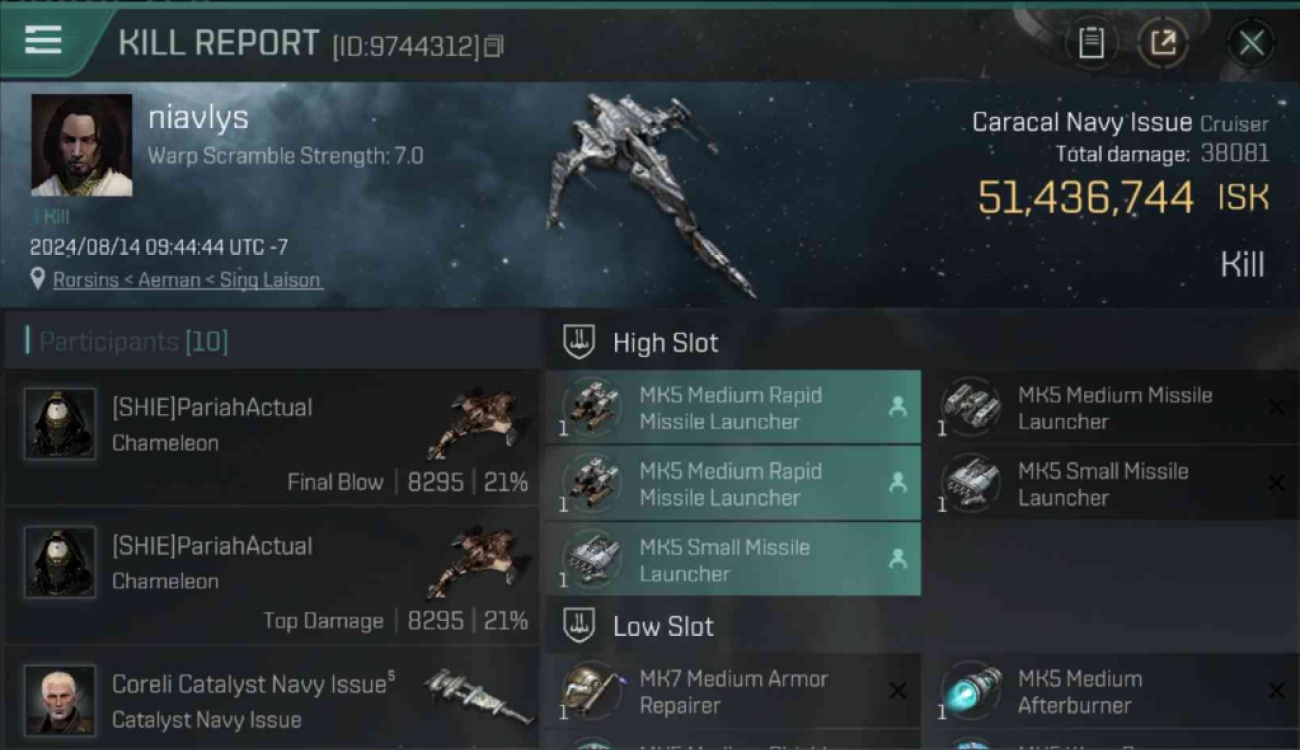
Task: Copy the kill report ID icon
Action: pyautogui.click(x=493, y=47)
